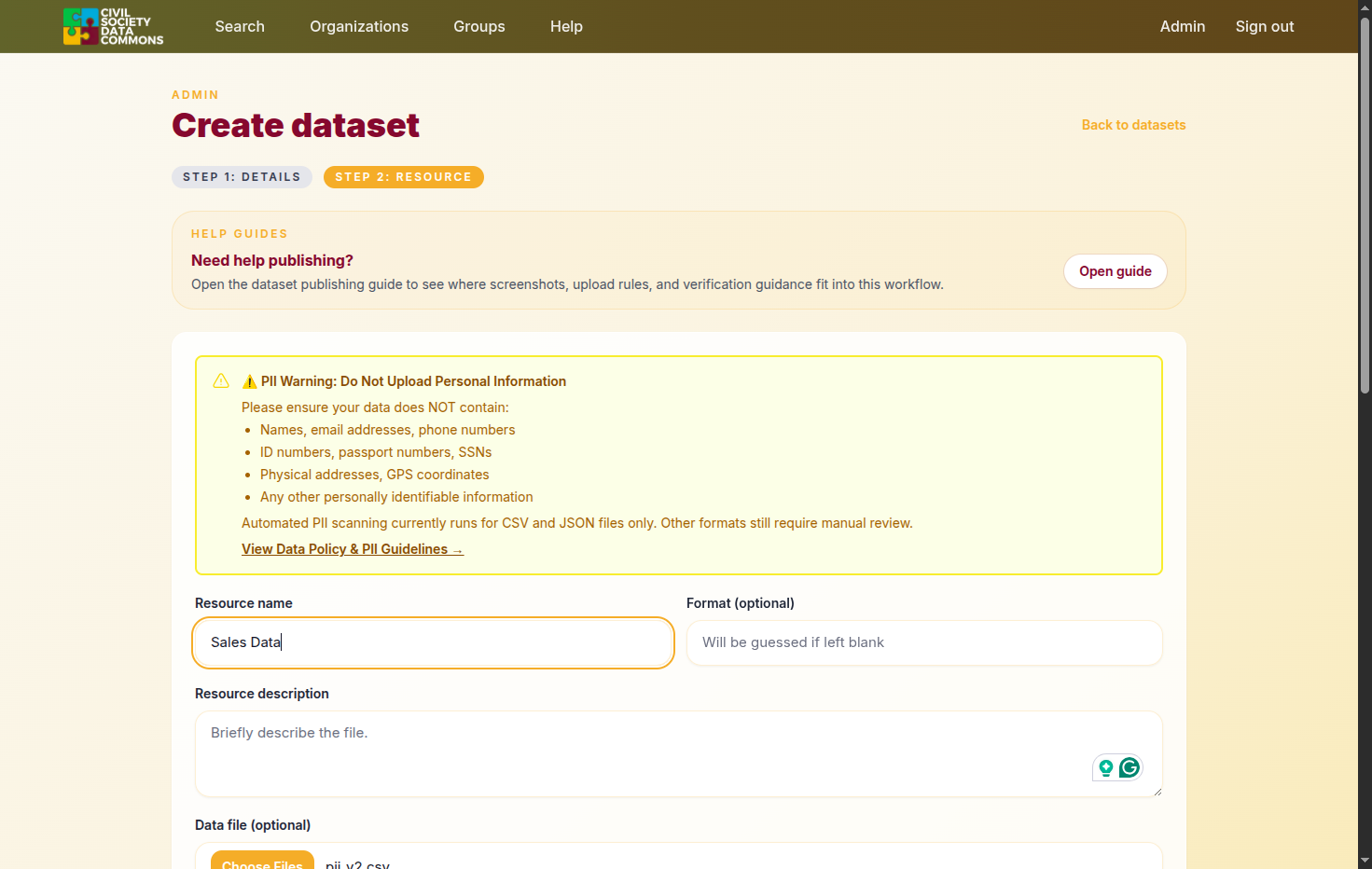Click the yellow warning emoji before PII Warning
The height and width of the screenshot is (869, 1372).
tap(249, 381)
